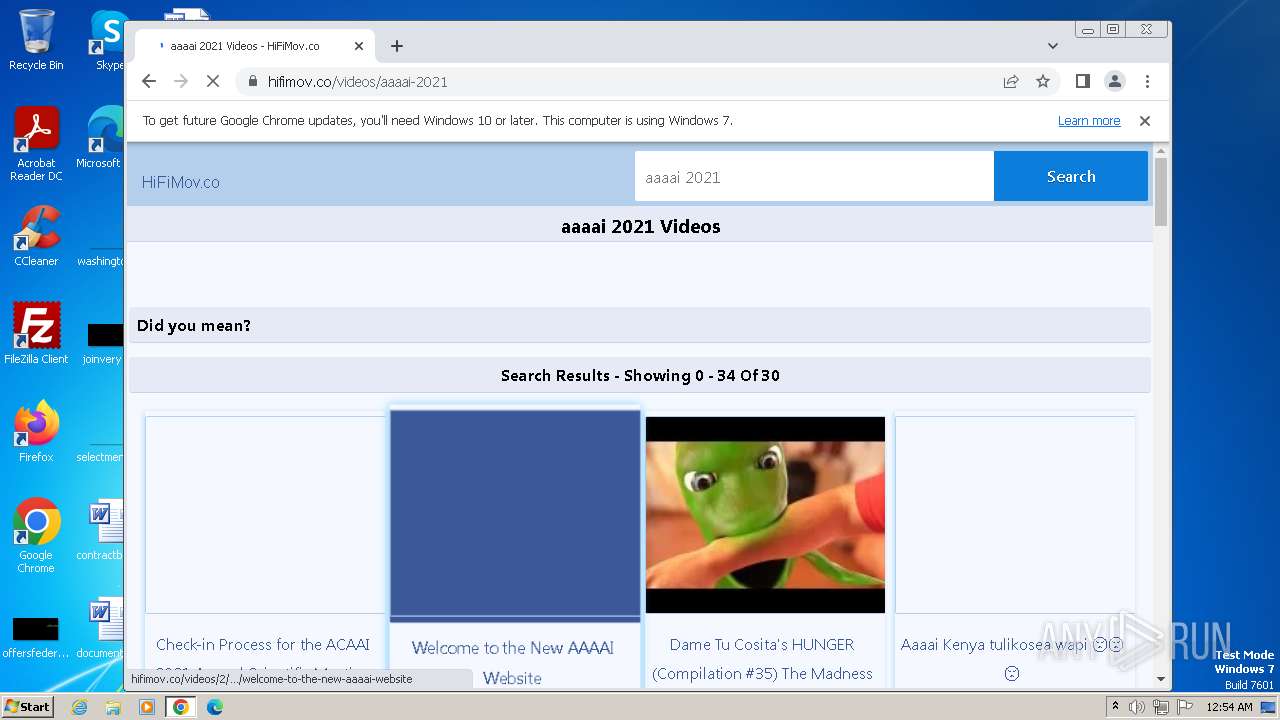The image size is (1280, 720).
Task: Open FileZilla Client desktop icon
Action: [36, 333]
